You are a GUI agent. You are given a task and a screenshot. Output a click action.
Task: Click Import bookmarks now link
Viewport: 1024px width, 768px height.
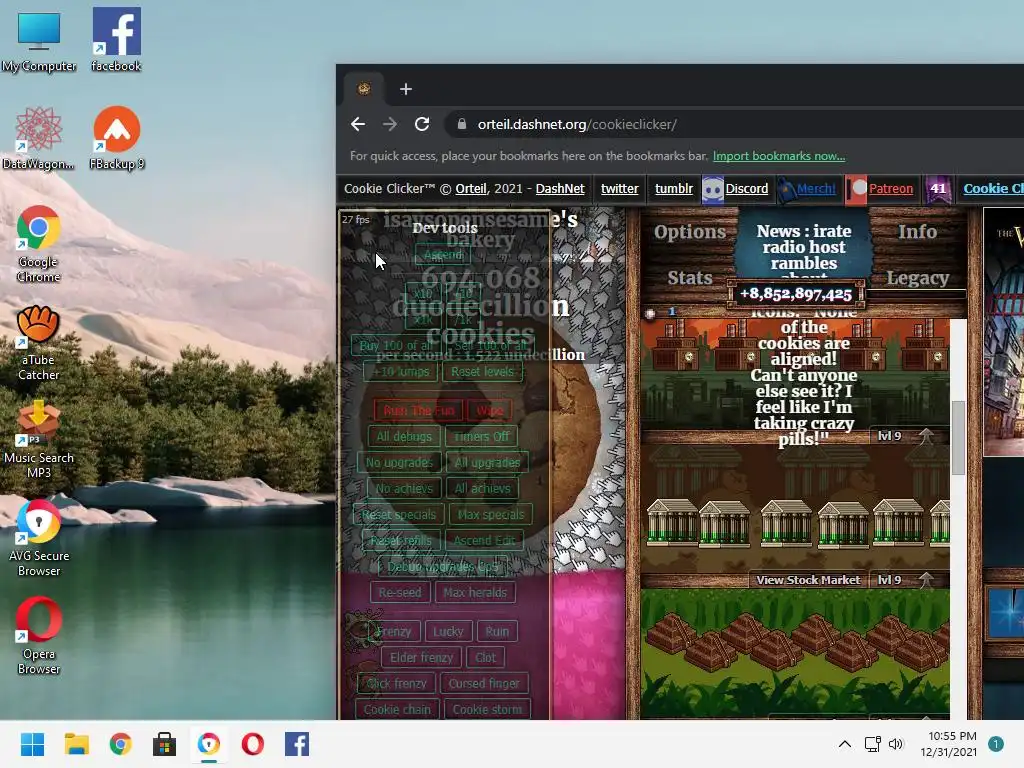[x=778, y=156]
